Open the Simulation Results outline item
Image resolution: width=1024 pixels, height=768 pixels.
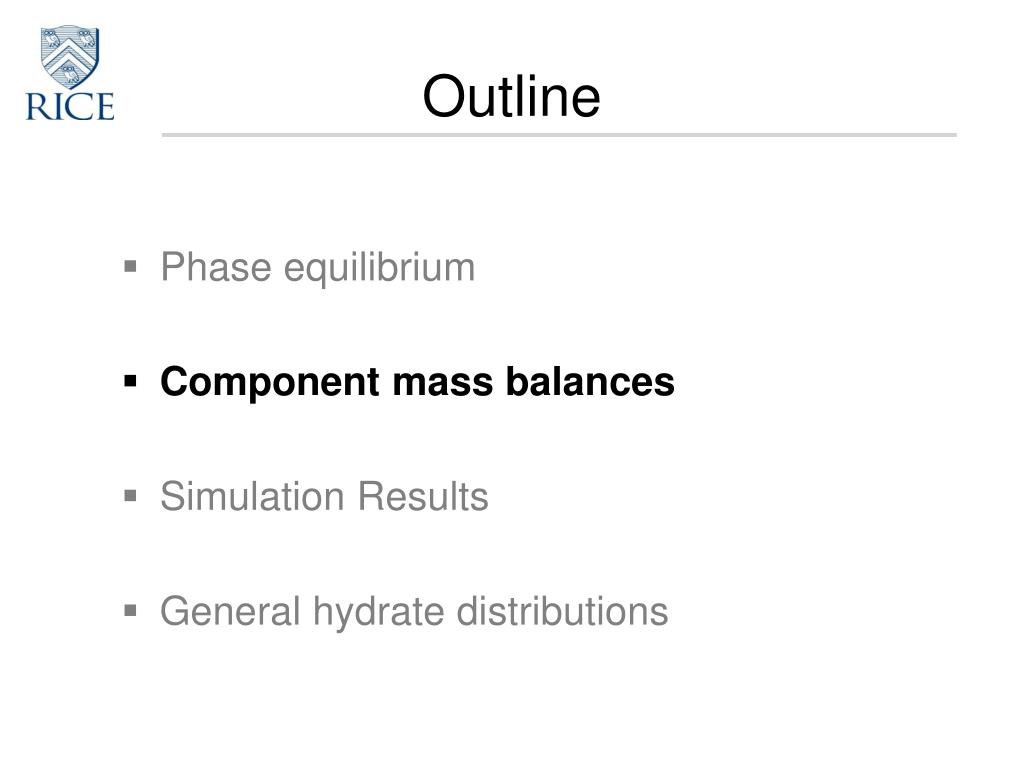pos(325,496)
